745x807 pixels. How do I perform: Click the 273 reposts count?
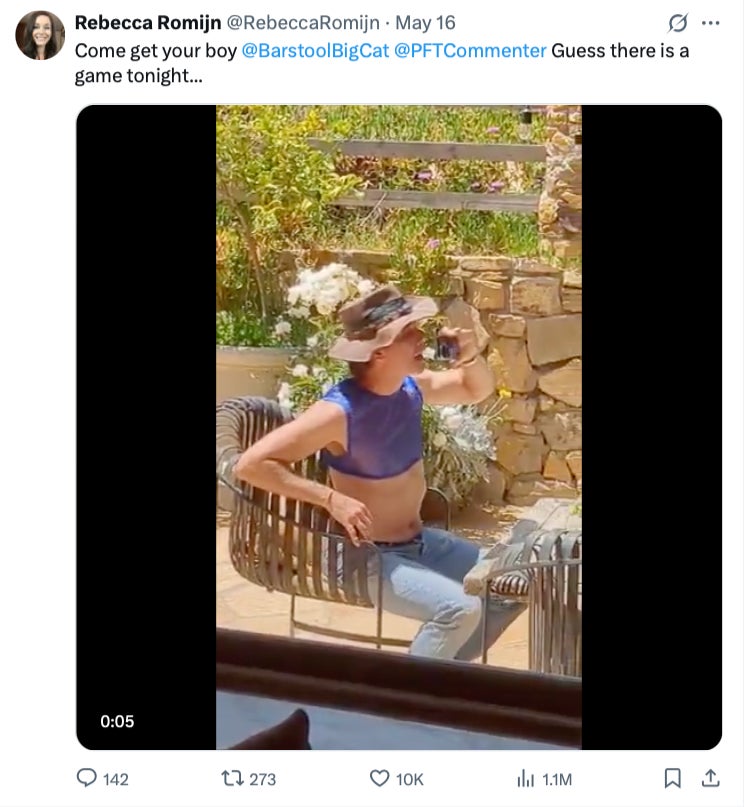262,779
